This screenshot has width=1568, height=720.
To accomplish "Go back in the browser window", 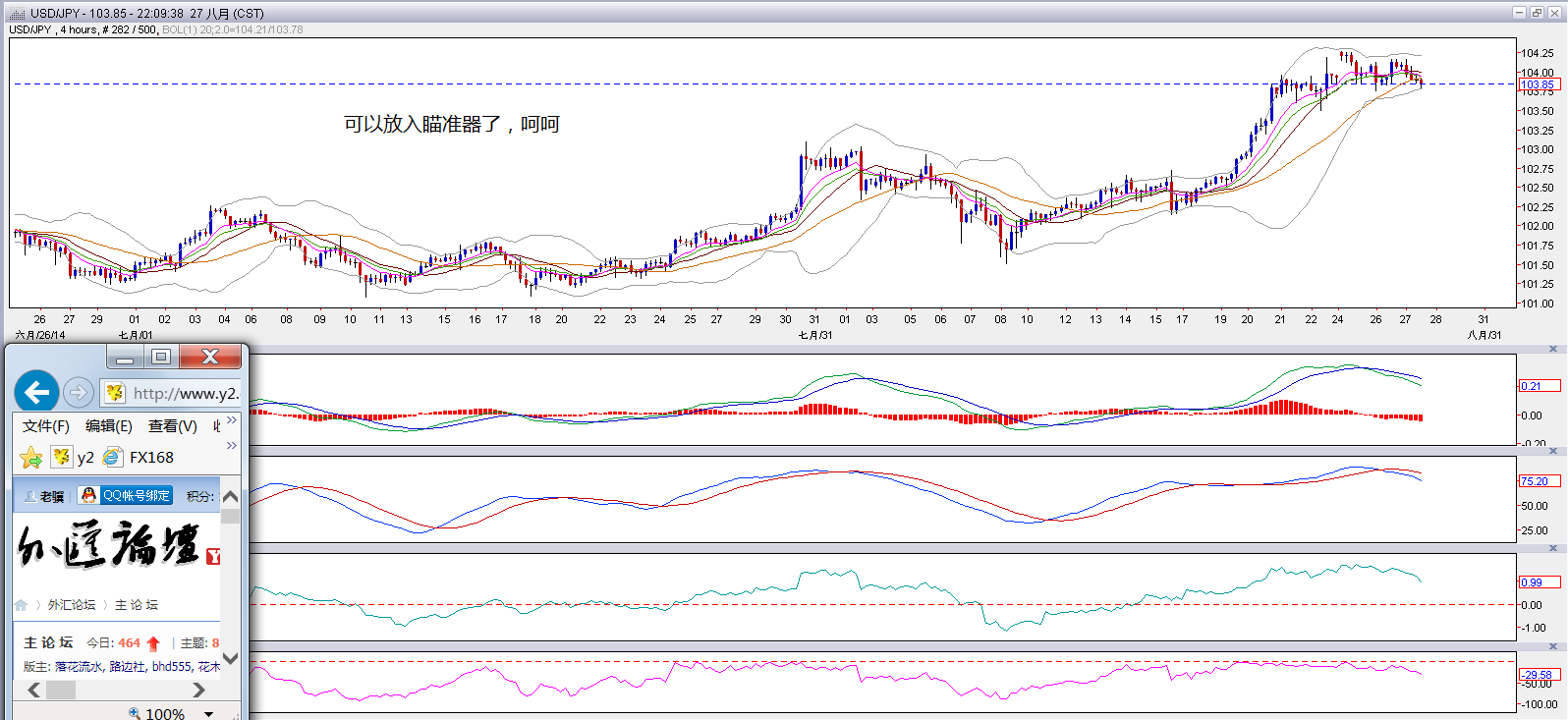I will (x=36, y=393).
